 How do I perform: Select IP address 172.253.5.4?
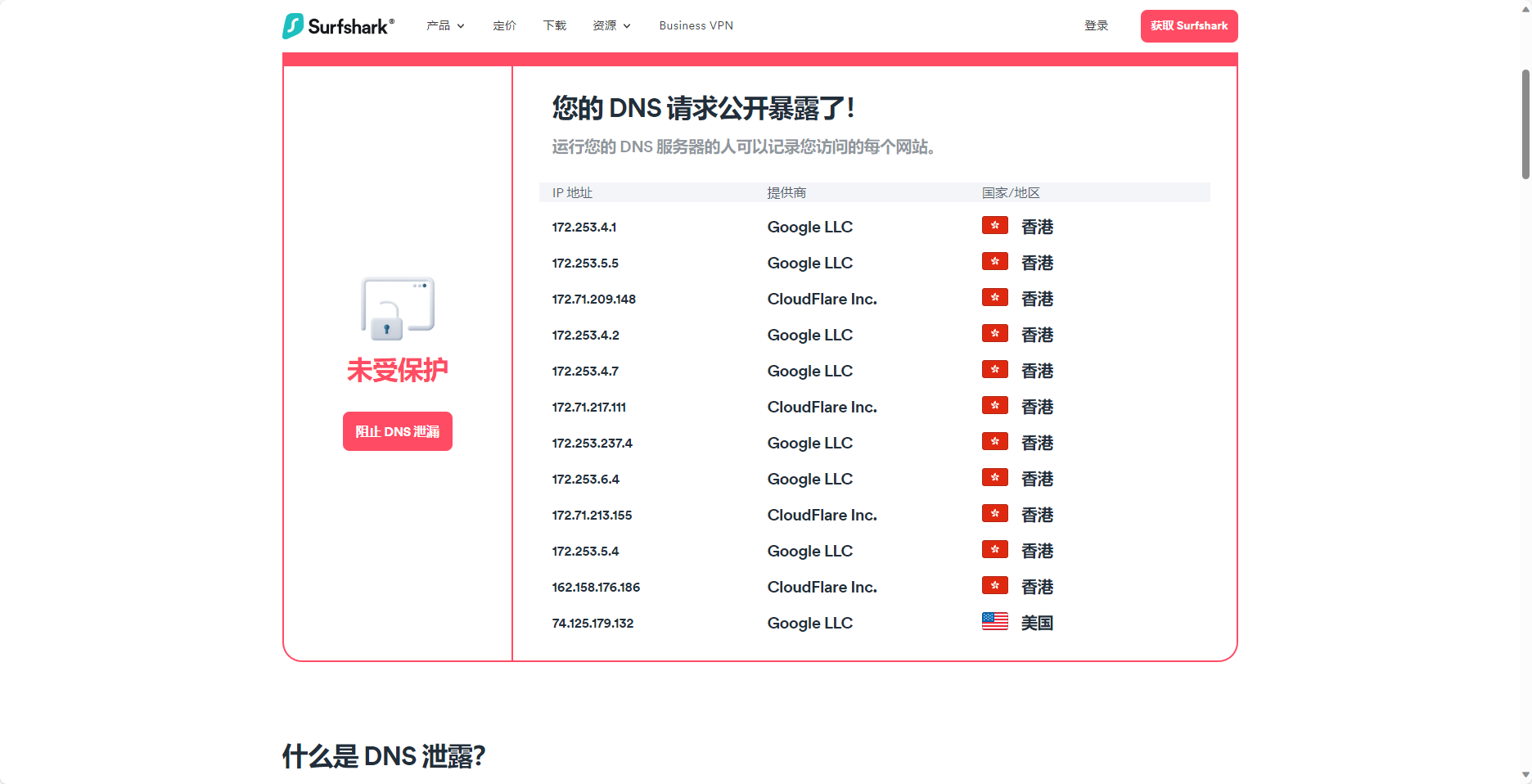click(x=586, y=552)
